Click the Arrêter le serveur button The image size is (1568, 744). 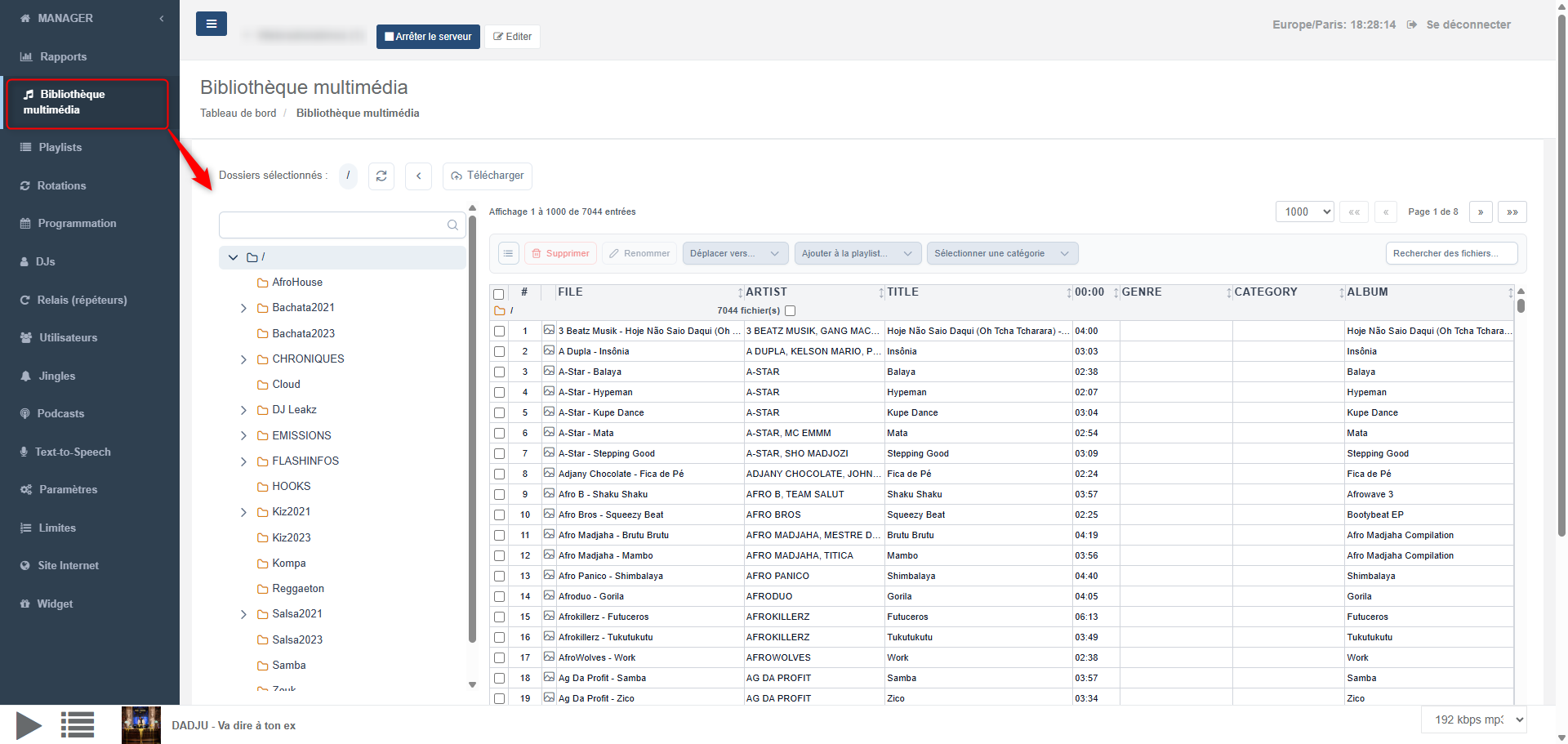pos(428,37)
